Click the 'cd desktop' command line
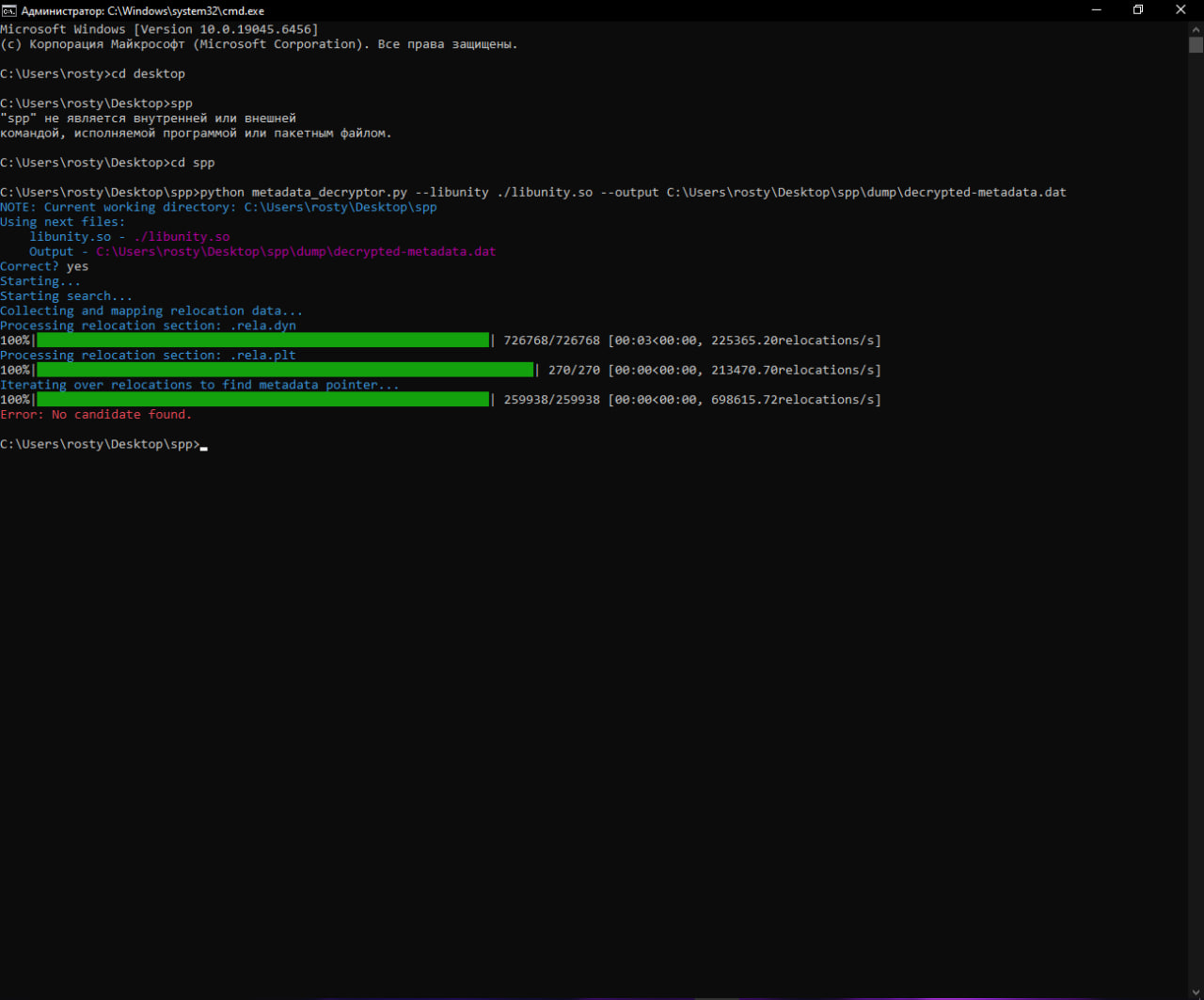Screen dimensions: 1204x1000 (148, 73)
